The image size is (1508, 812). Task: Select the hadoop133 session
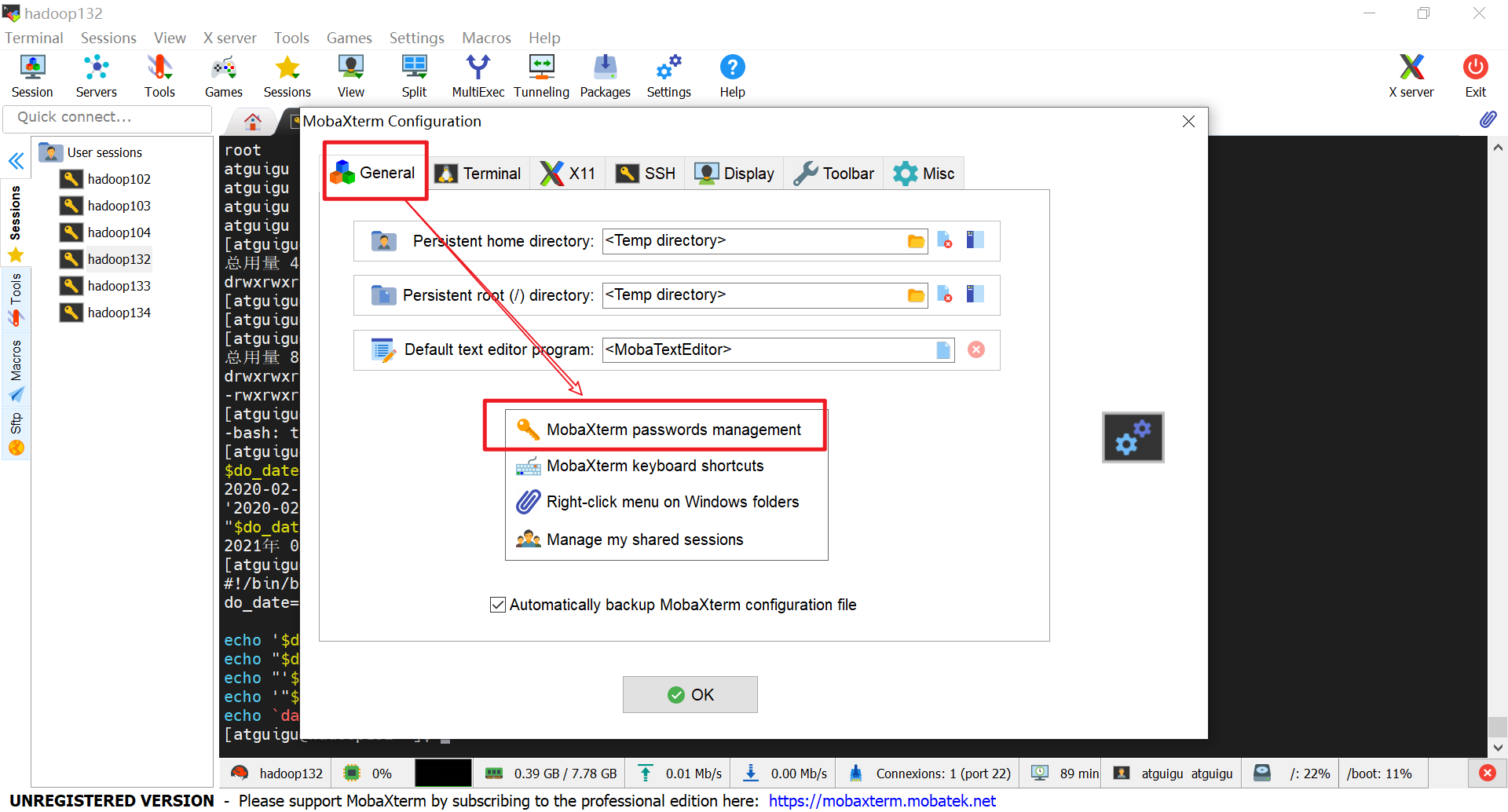click(x=106, y=286)
